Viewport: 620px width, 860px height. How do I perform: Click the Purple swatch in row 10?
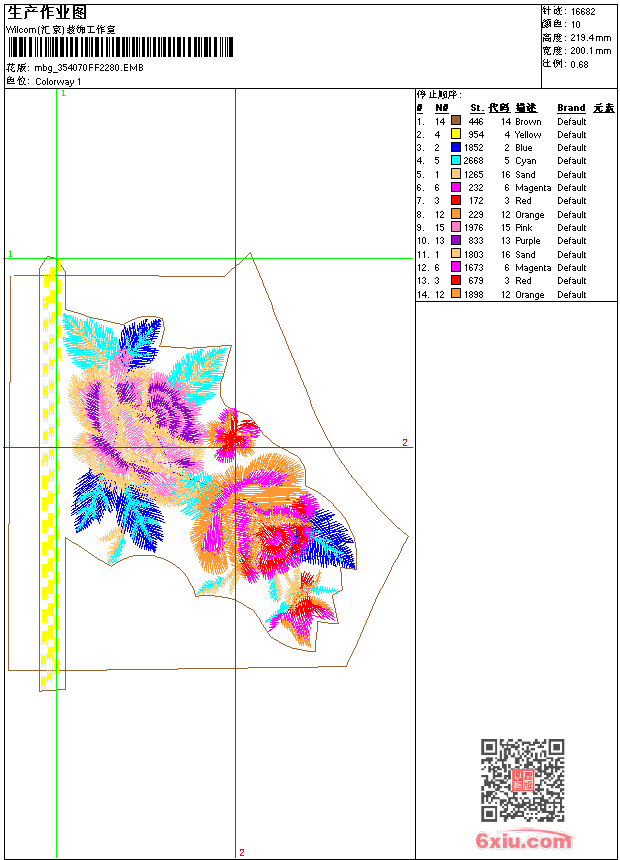click(455, 240)
